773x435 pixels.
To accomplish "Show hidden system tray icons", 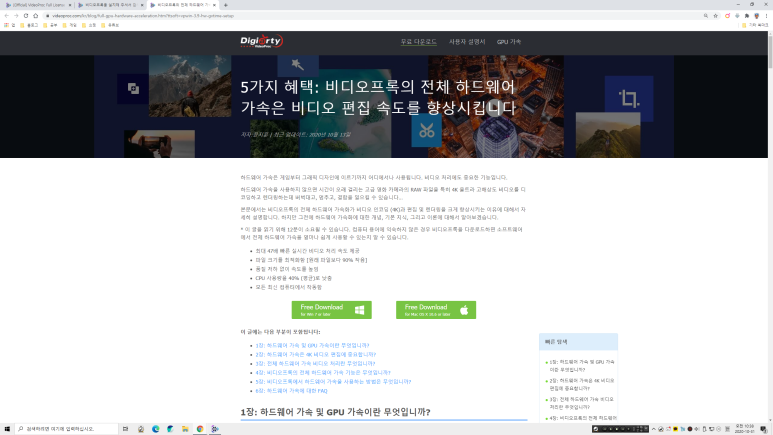I will [x=654, y=429].
